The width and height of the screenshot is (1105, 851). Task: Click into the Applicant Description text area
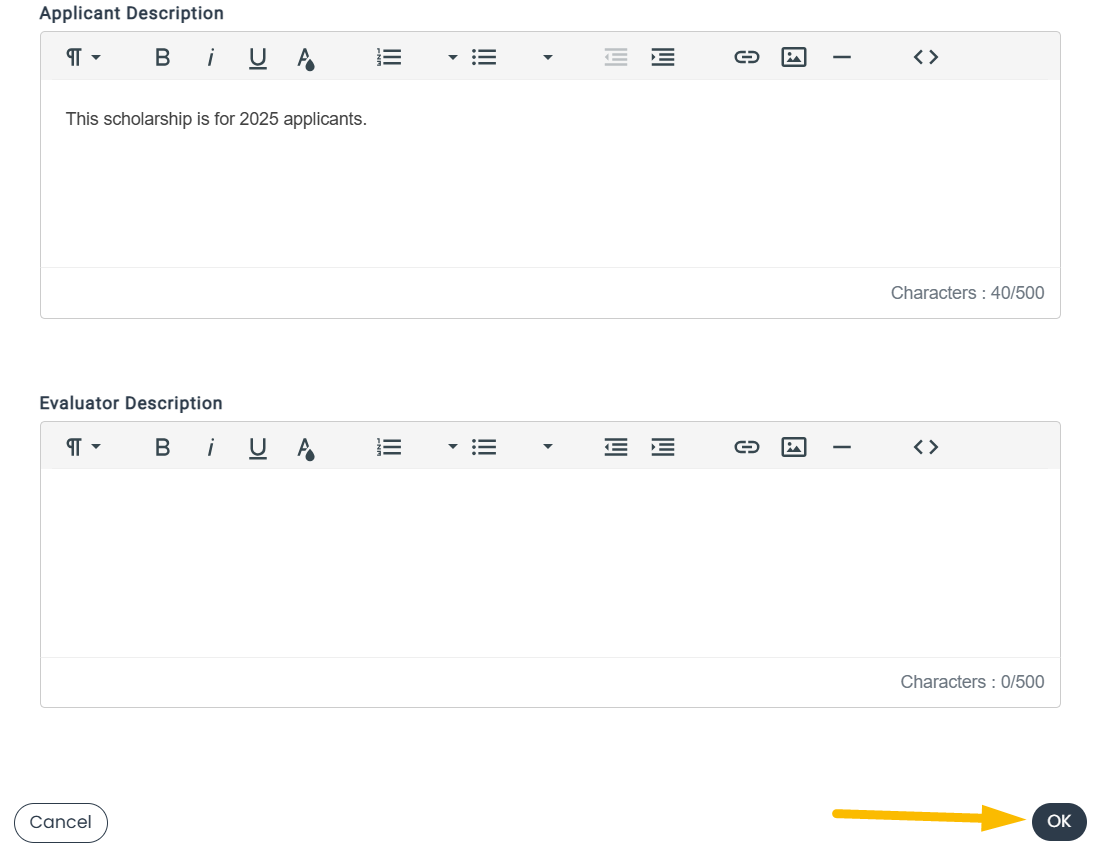point(550,173)
